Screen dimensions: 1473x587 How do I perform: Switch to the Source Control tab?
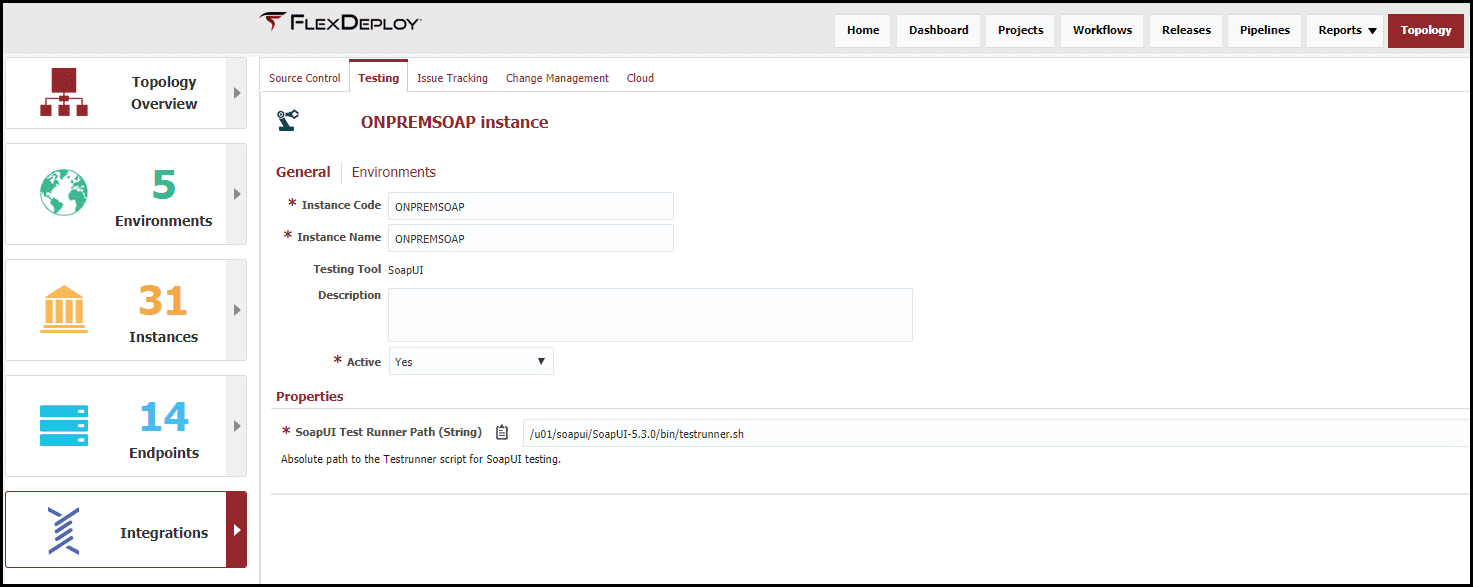(305, 78)
